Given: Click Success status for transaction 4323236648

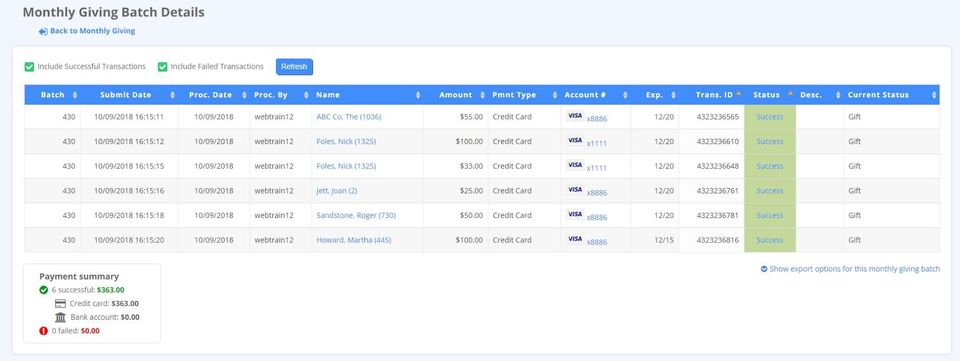Looking at the screenshot, I should 770,166.
